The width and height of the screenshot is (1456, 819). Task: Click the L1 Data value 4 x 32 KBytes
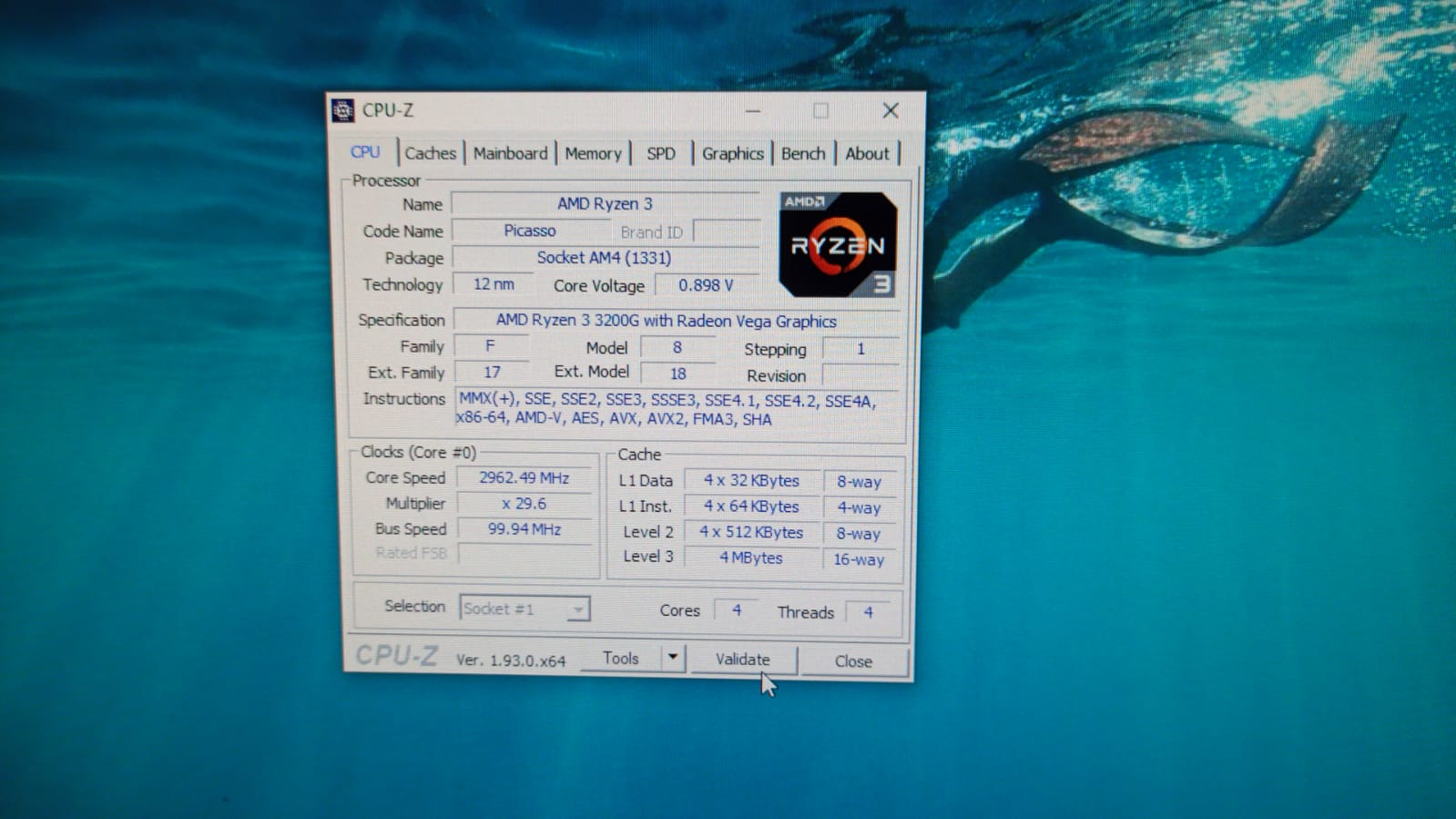pos(751,480)
